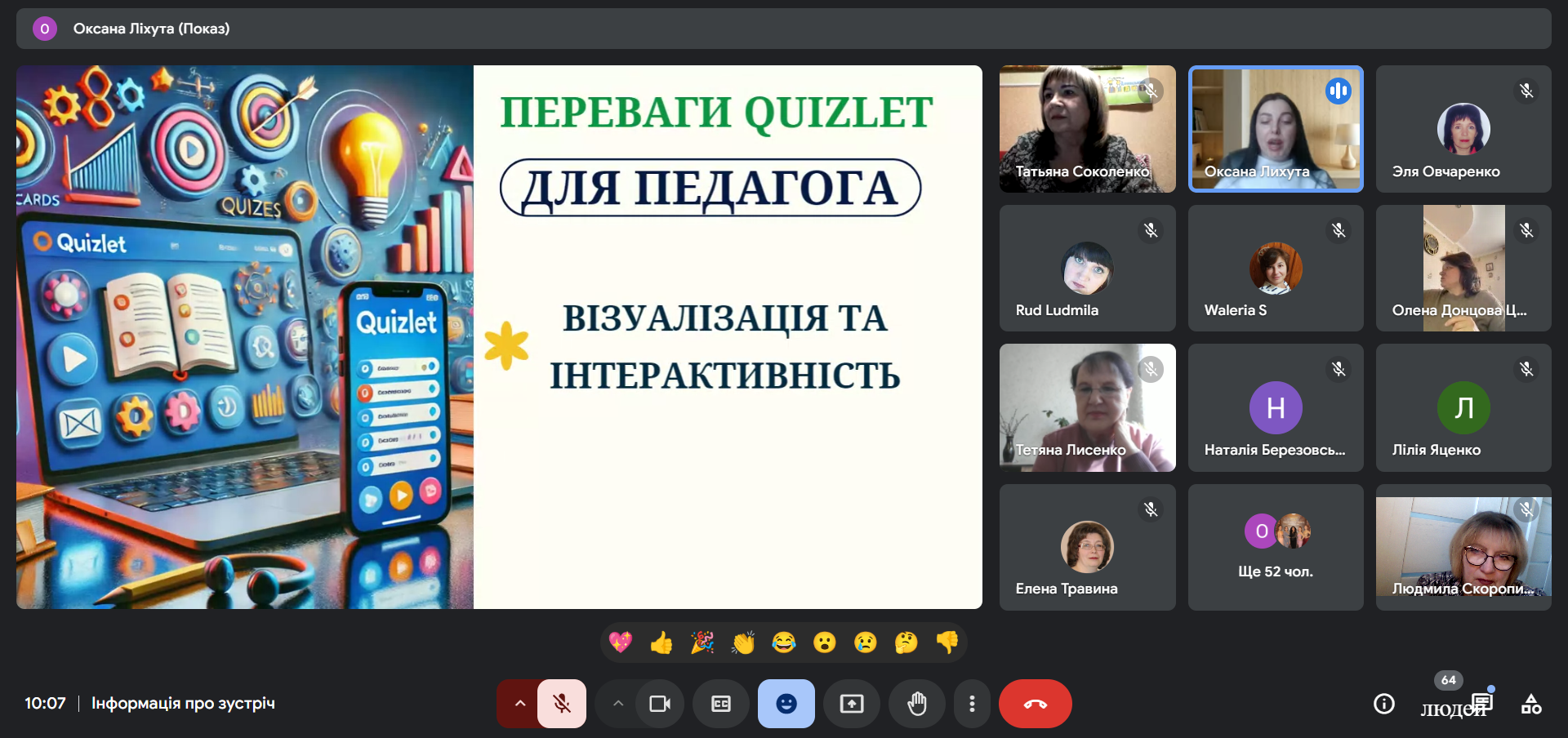Select Наталія Березовсь... tile

[1276, 407]
